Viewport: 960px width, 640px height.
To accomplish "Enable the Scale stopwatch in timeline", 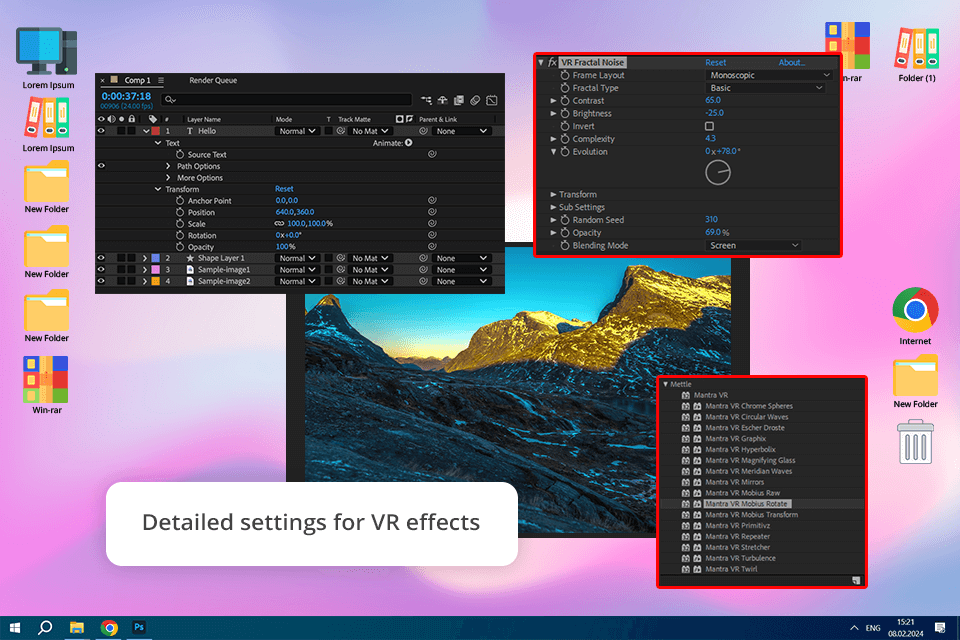I will click(180, 224).
